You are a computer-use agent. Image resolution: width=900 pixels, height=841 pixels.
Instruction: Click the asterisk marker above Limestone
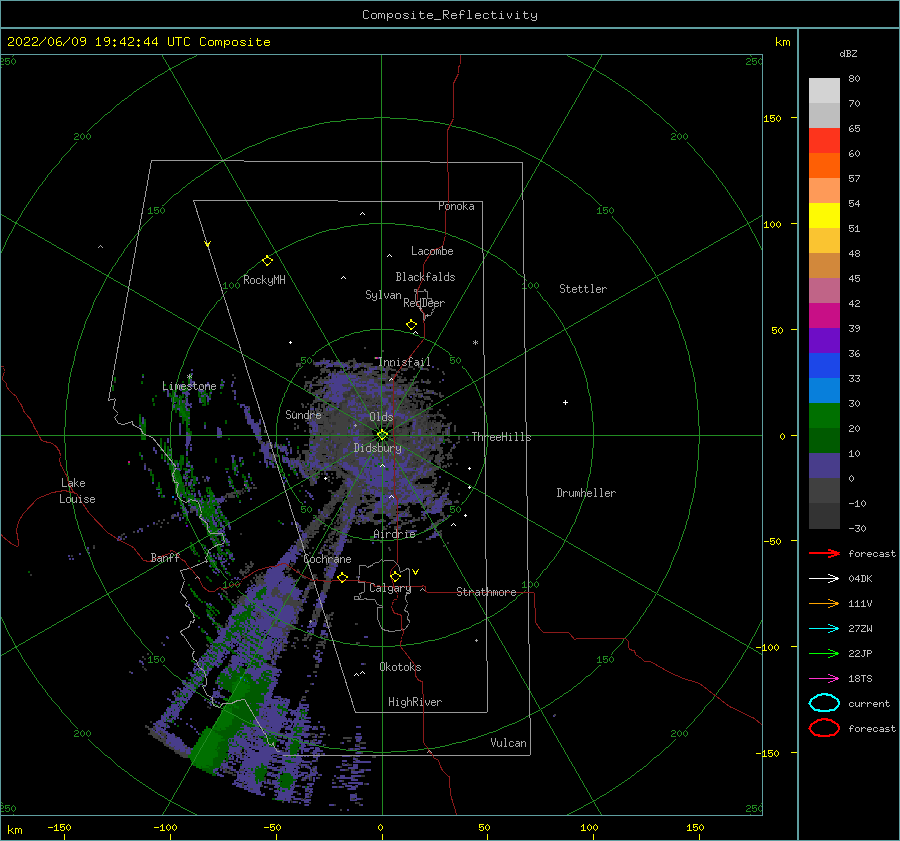[189, 377]
